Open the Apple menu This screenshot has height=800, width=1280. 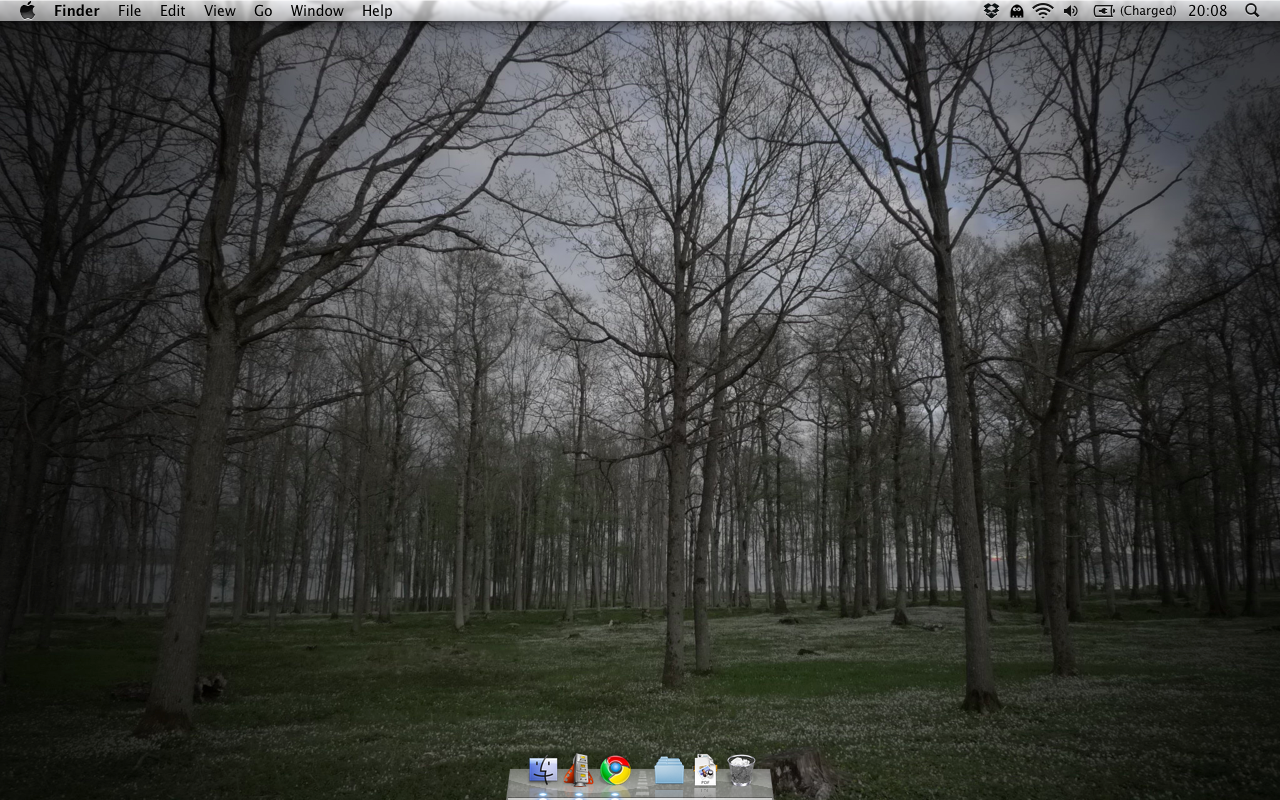click(x=27, y=10)
